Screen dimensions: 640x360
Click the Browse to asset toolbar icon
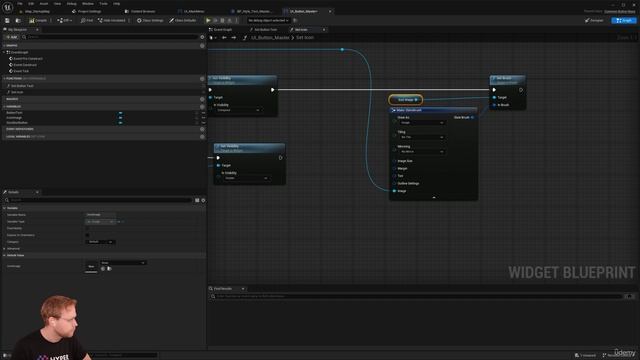point(18,20)
